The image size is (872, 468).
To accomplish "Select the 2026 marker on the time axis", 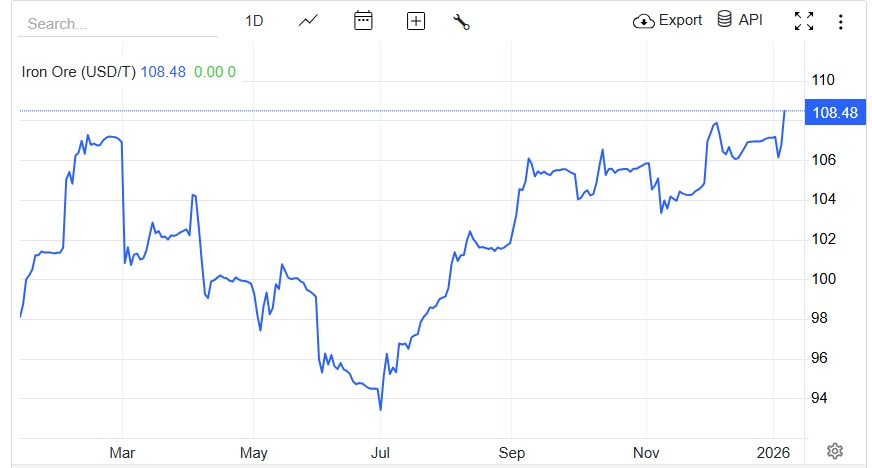I will [x=773, y=453].
